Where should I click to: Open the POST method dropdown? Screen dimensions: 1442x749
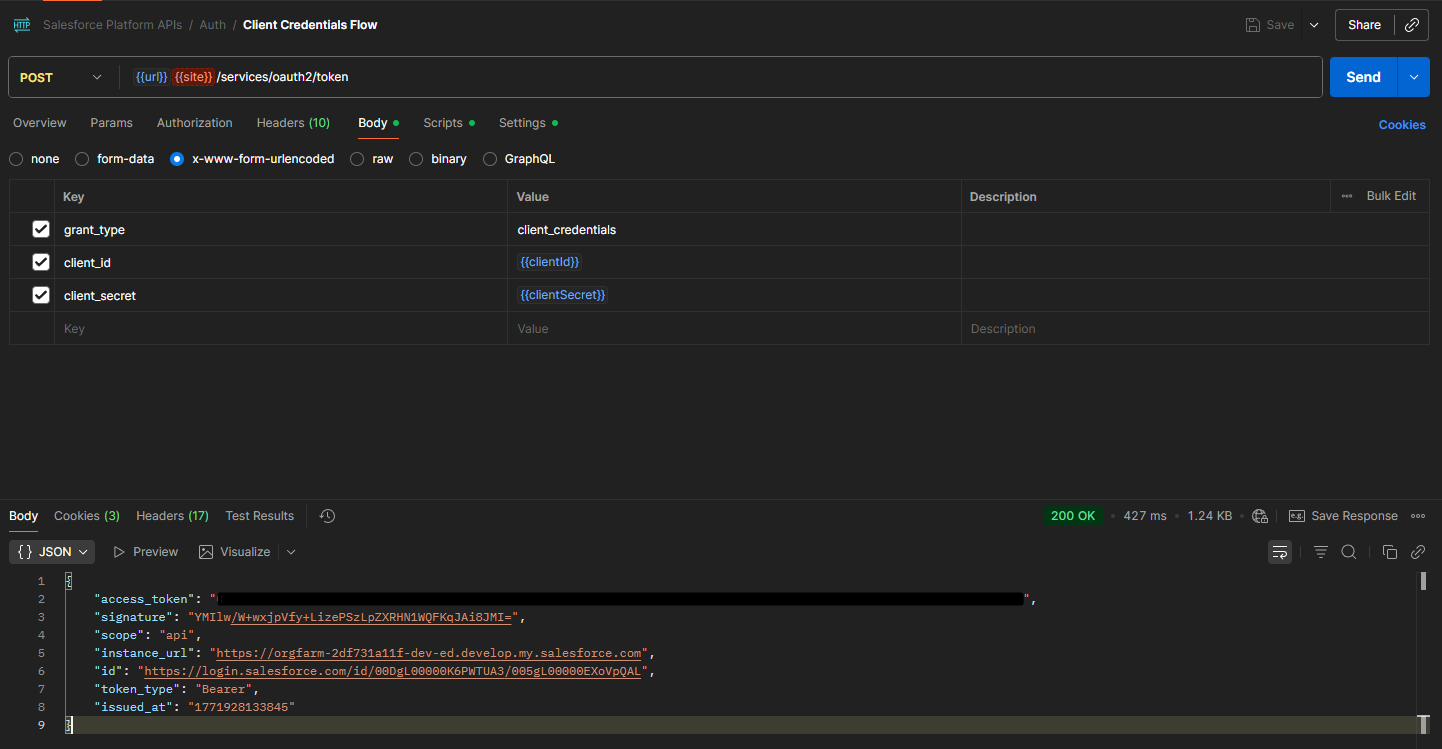60,77
